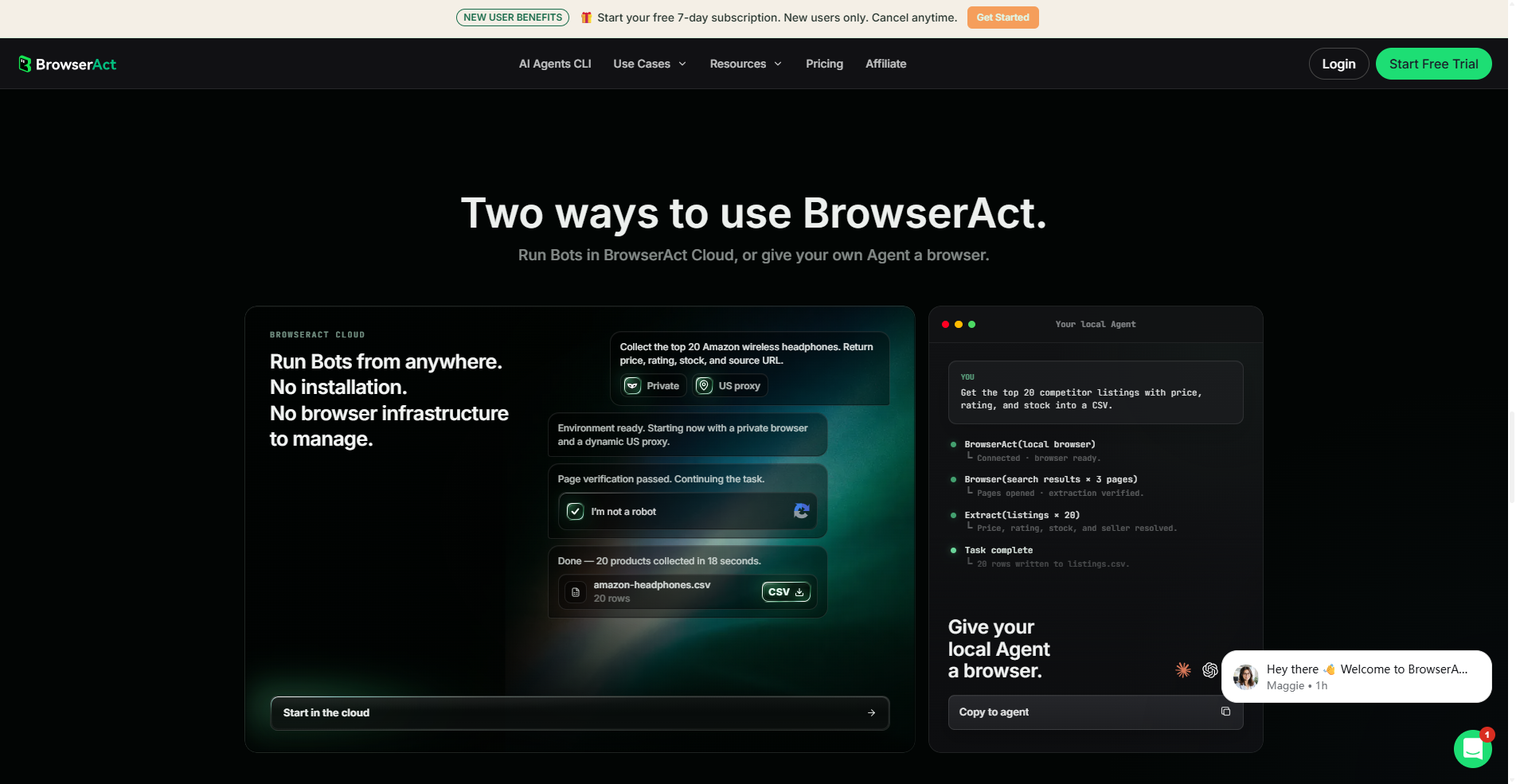Click the Start Free Trial button

pos(1433,64)
